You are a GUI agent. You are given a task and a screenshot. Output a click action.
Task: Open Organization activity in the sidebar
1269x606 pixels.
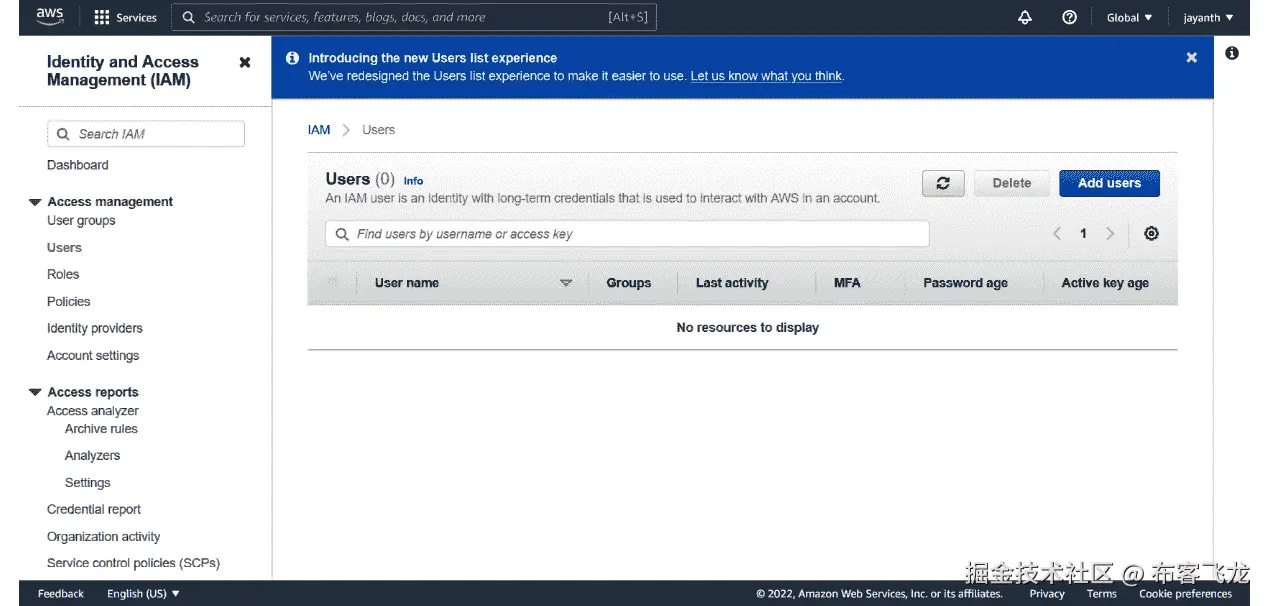pos(103,537)
